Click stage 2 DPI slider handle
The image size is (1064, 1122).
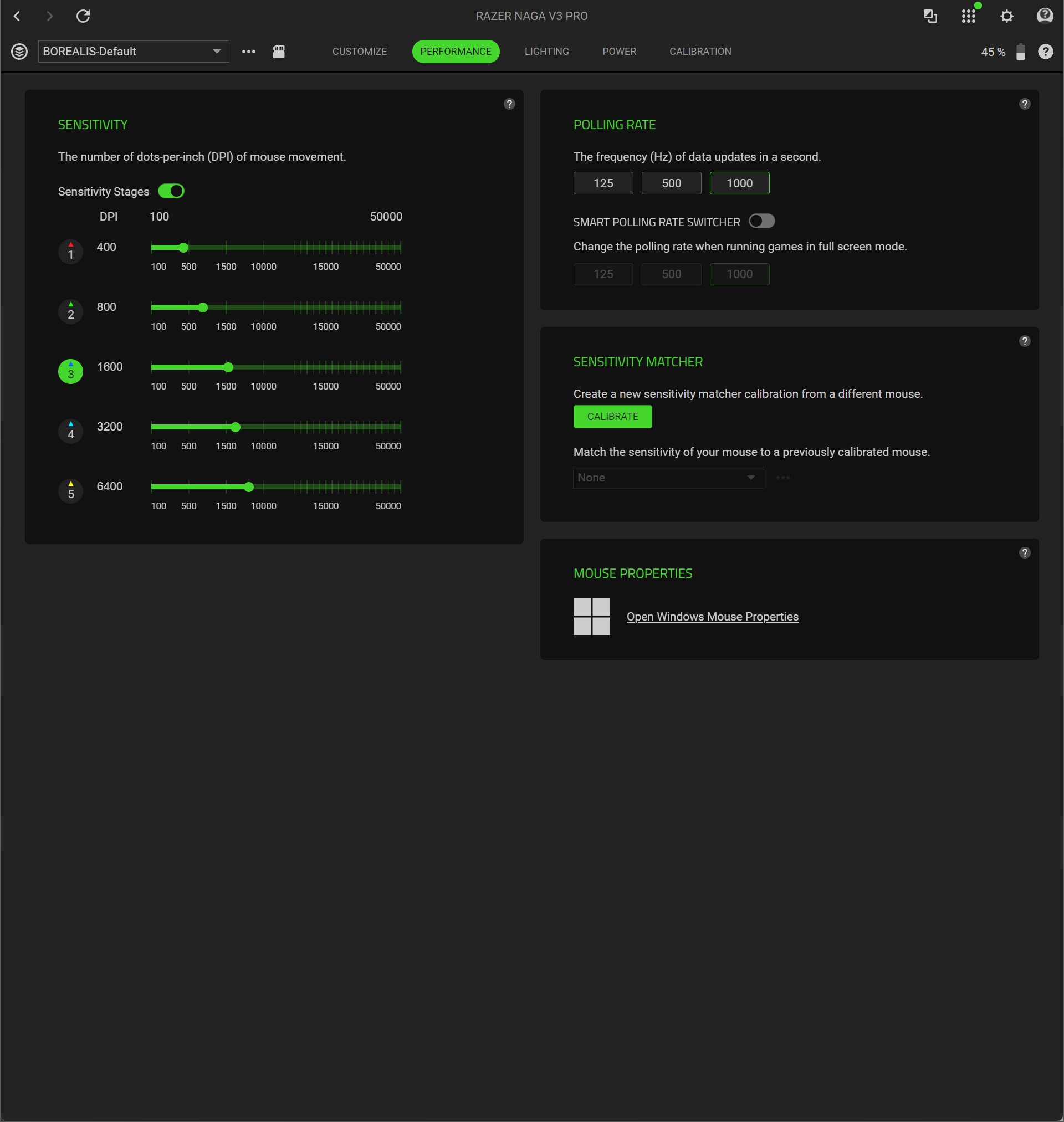click(x=203, y=308)
